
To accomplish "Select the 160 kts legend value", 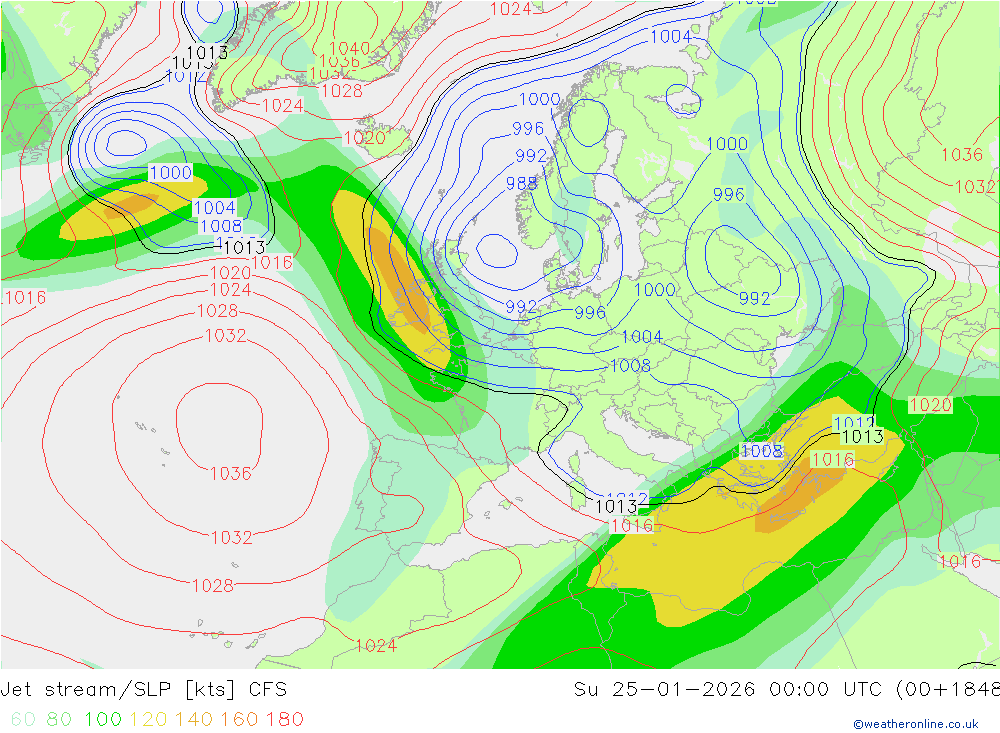I will click(x=239, y=719).
